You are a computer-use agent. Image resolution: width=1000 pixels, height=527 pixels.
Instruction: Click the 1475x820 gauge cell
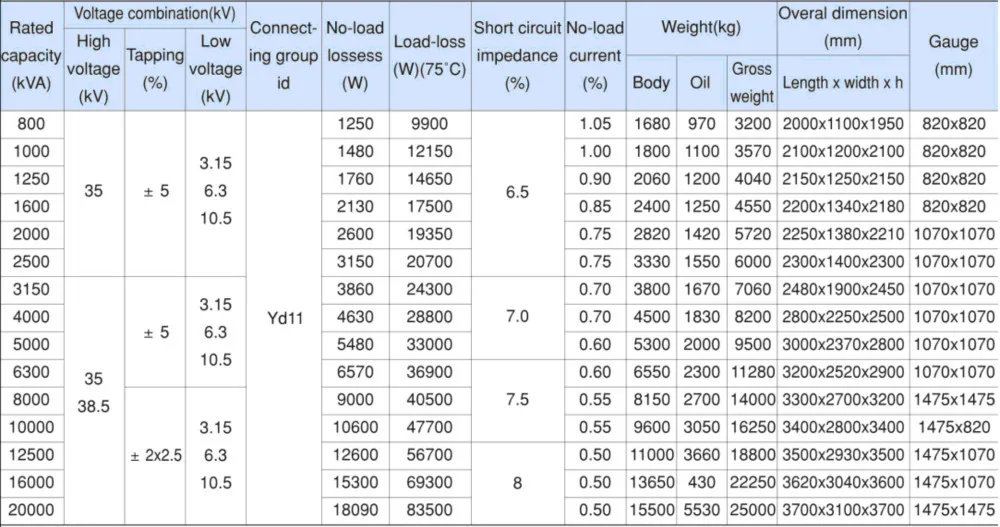[x=953, y=426]
